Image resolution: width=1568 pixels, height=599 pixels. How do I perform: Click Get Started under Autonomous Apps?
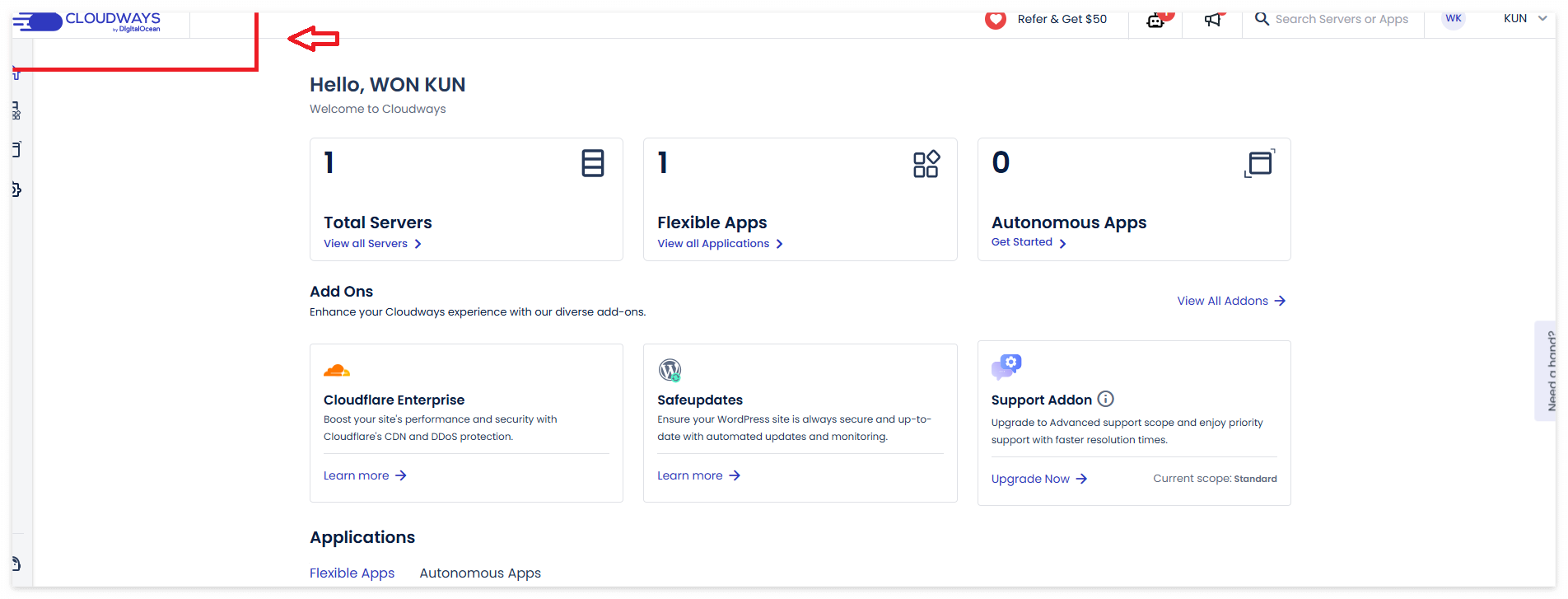(x=1022, y=241)
